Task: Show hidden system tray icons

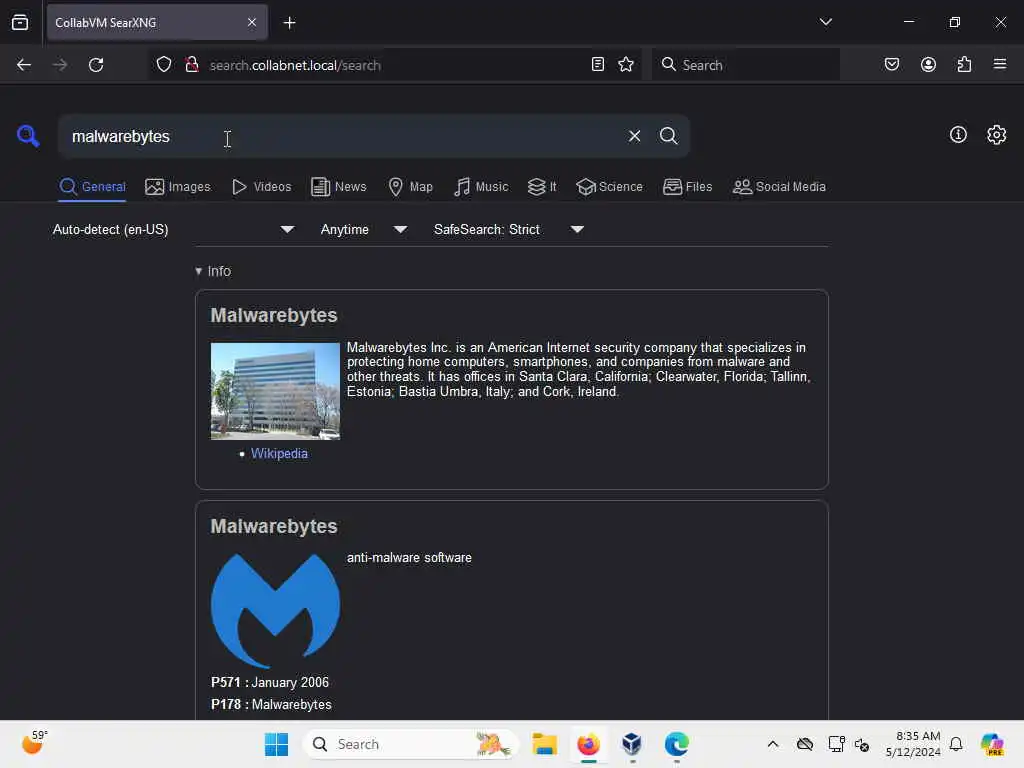Action: (x=773, y=744)
